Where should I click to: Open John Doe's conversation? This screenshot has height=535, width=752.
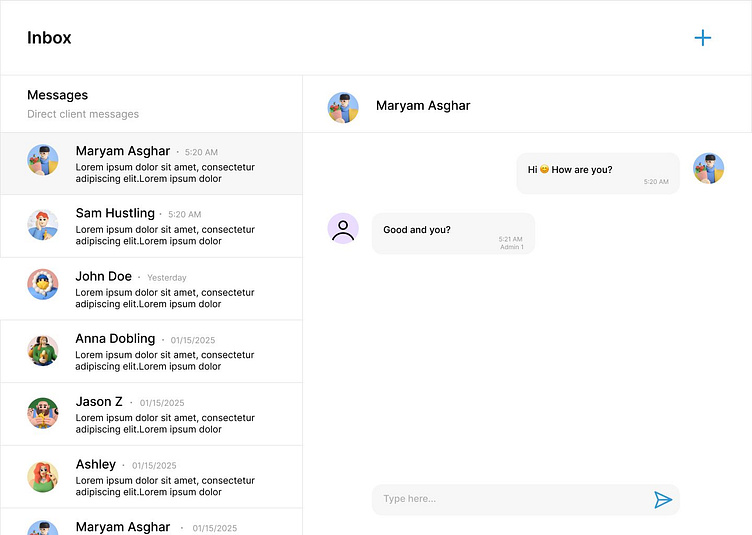(151, 289)
